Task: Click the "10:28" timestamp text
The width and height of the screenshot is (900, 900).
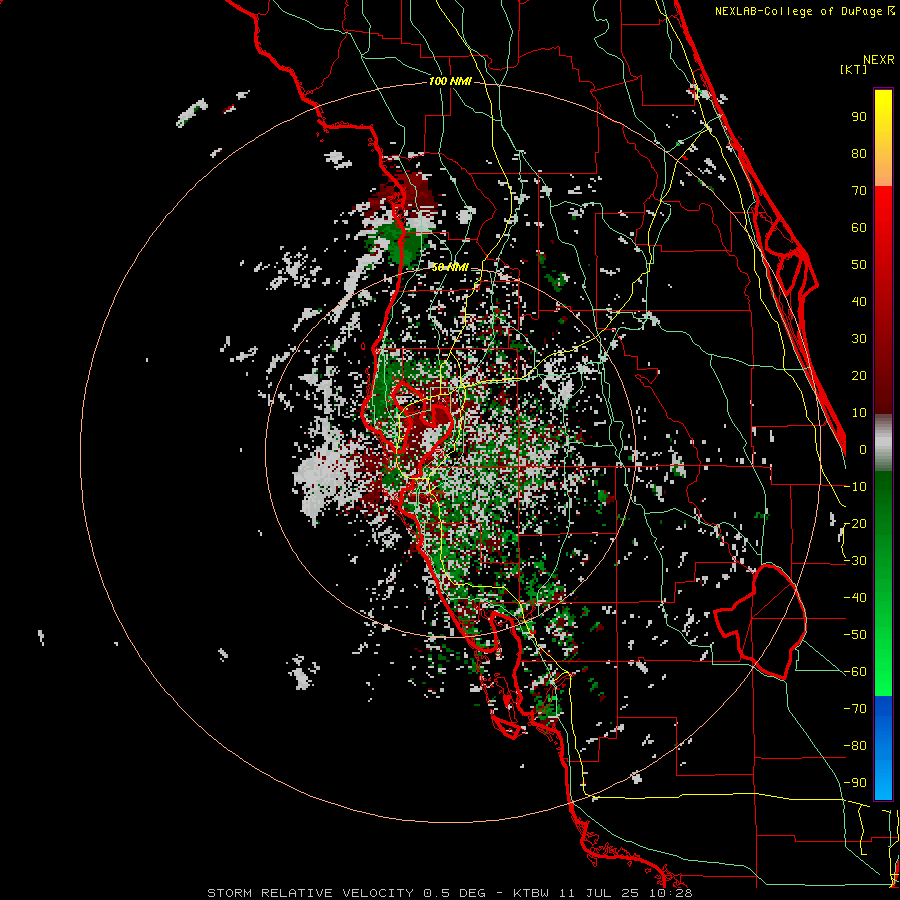Action: point(668,893)
